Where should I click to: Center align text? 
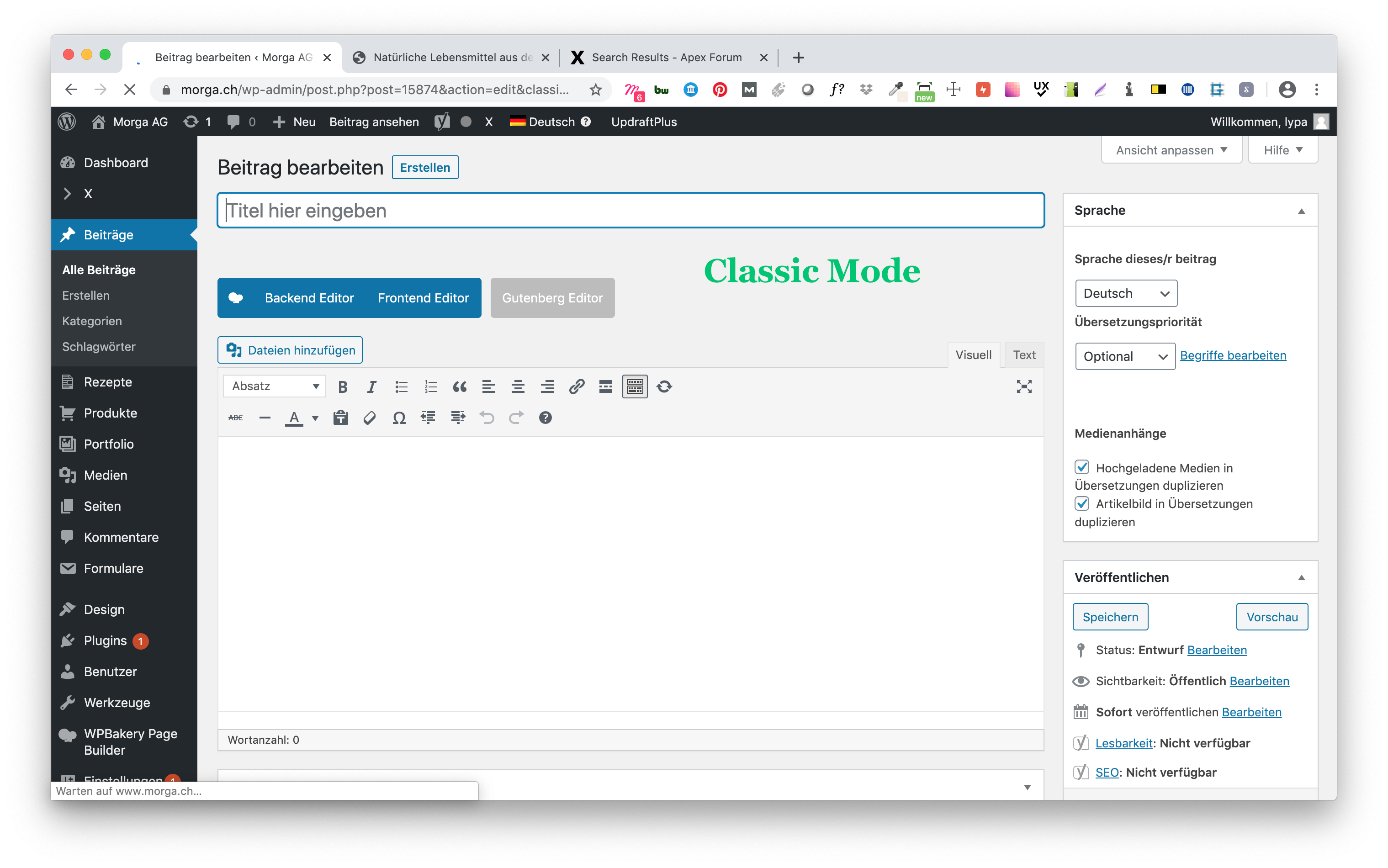[x=518, y=387]
